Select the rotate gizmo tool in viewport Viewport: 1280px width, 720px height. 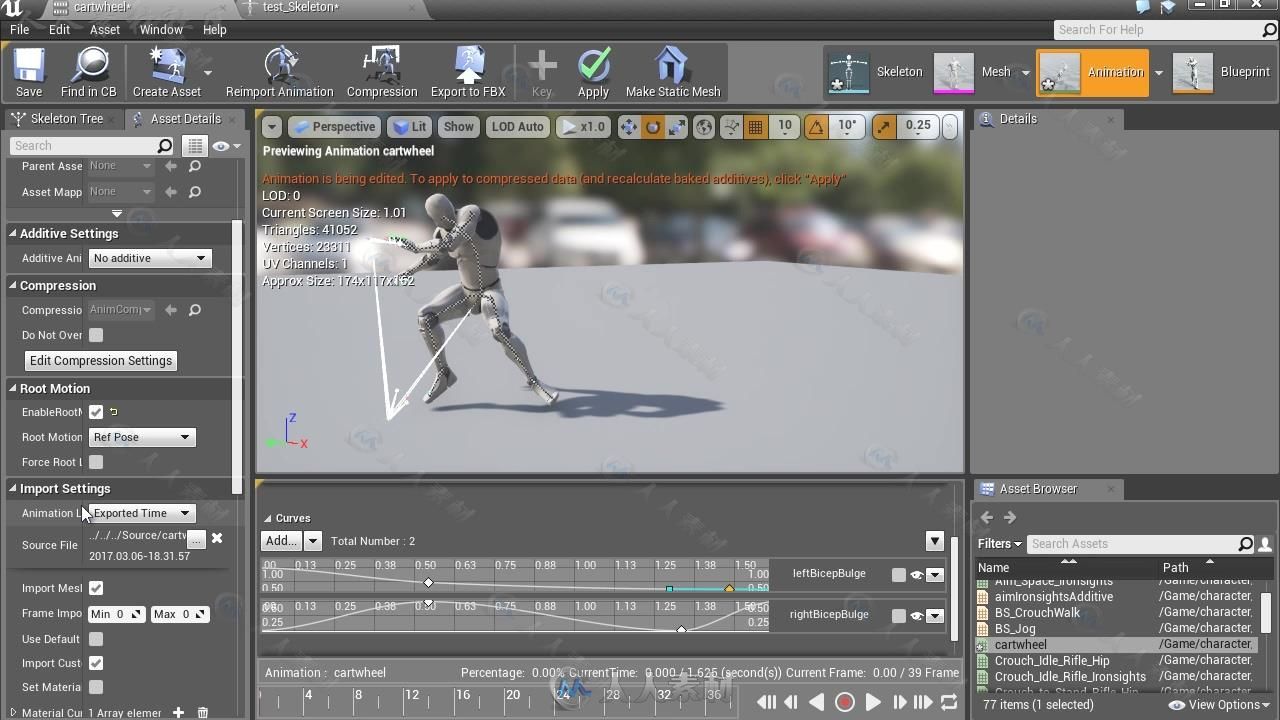[x=653, y=127]
